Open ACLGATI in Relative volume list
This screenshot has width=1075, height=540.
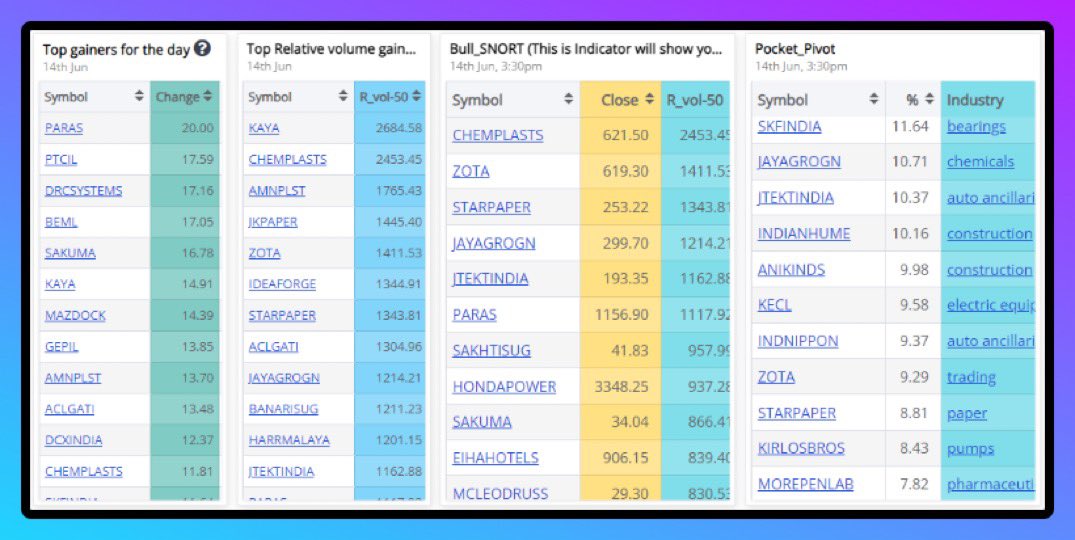(x=274, y=347)
